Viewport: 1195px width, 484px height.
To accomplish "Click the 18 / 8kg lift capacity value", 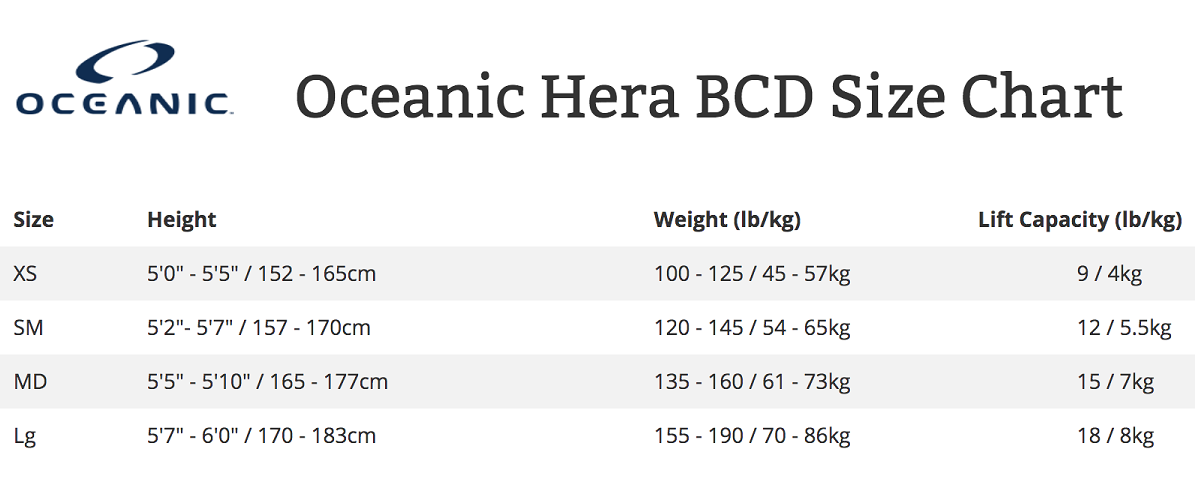I will click(1116, 437).
